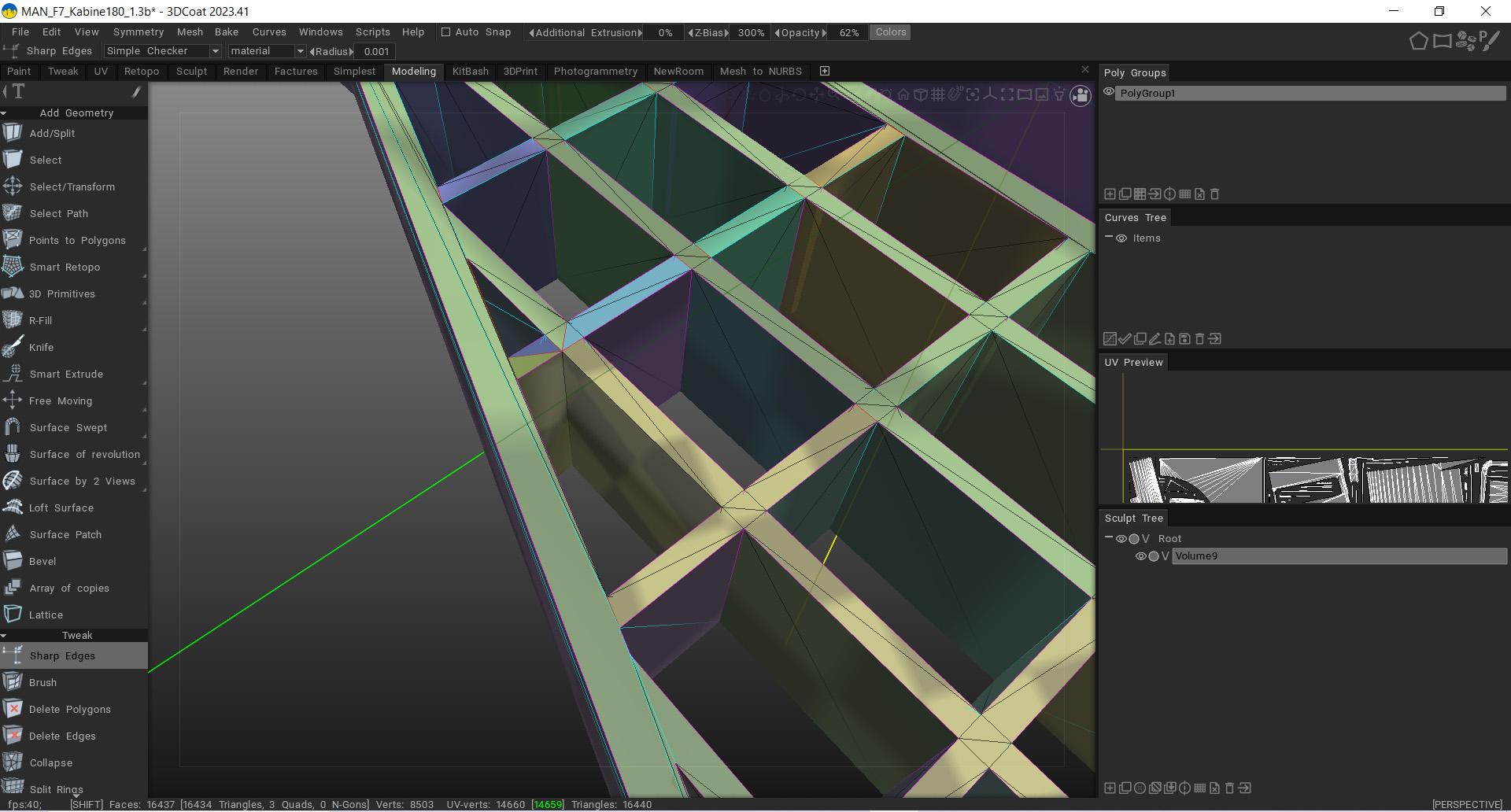Select the Lattice tool icon
The height and width of the screenshot is (812, 1511).
tap(13, 615)
